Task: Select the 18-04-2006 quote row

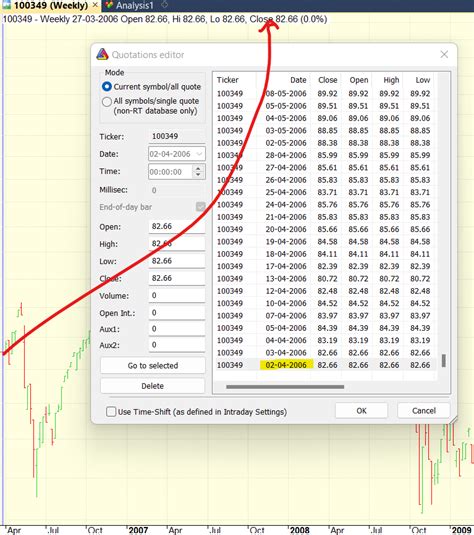Action: (x=325, y=254)
